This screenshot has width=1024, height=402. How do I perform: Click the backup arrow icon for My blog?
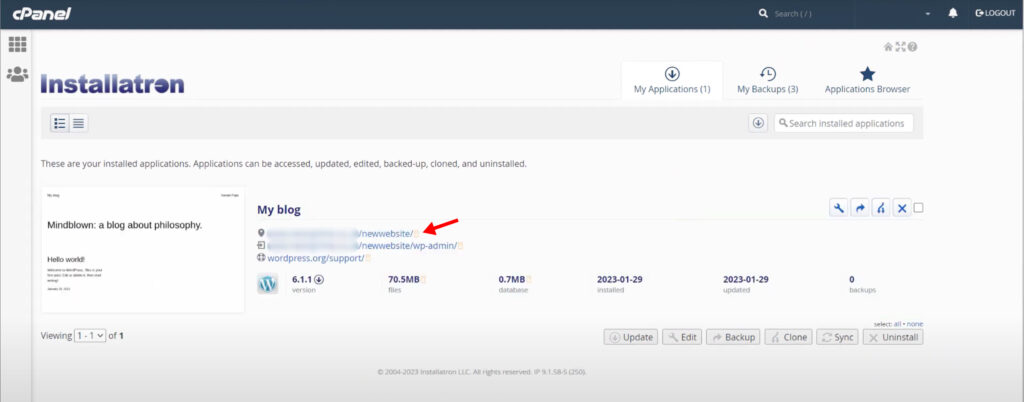(860, 208)
